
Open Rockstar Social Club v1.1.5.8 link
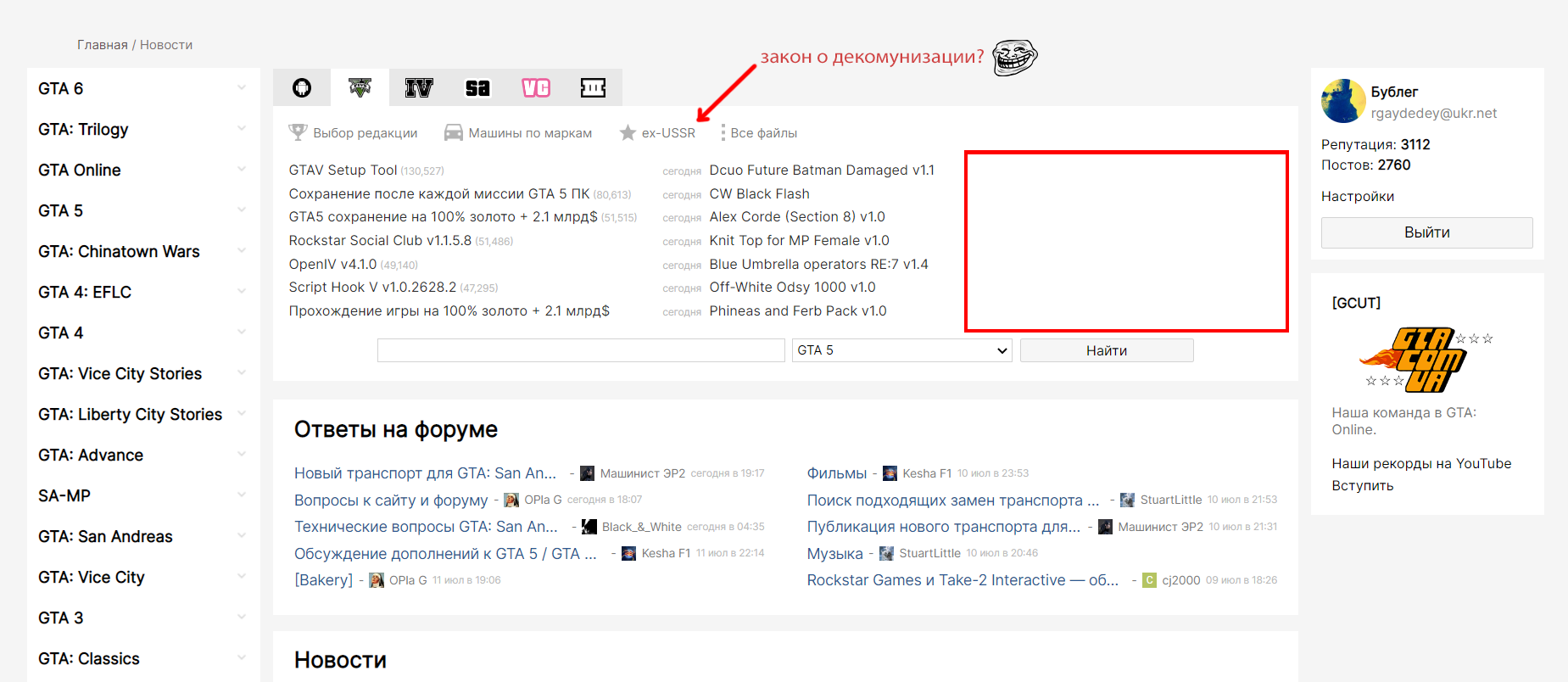380,241
